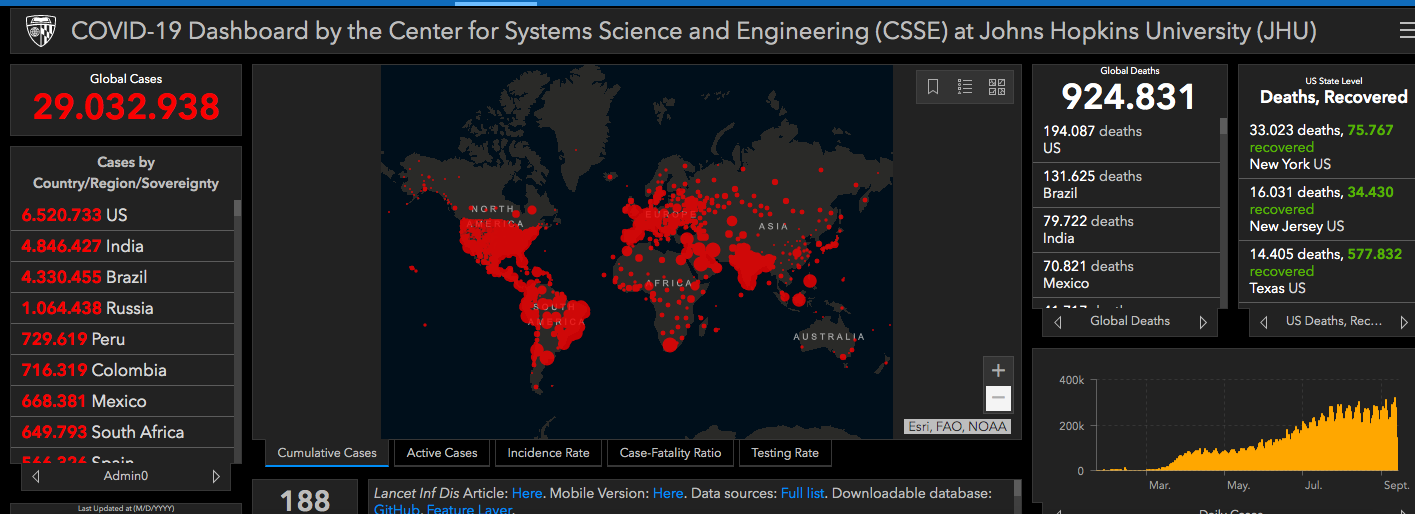Select India in the country cases list
Screen dimensions: 1415x514
[82, 246]
